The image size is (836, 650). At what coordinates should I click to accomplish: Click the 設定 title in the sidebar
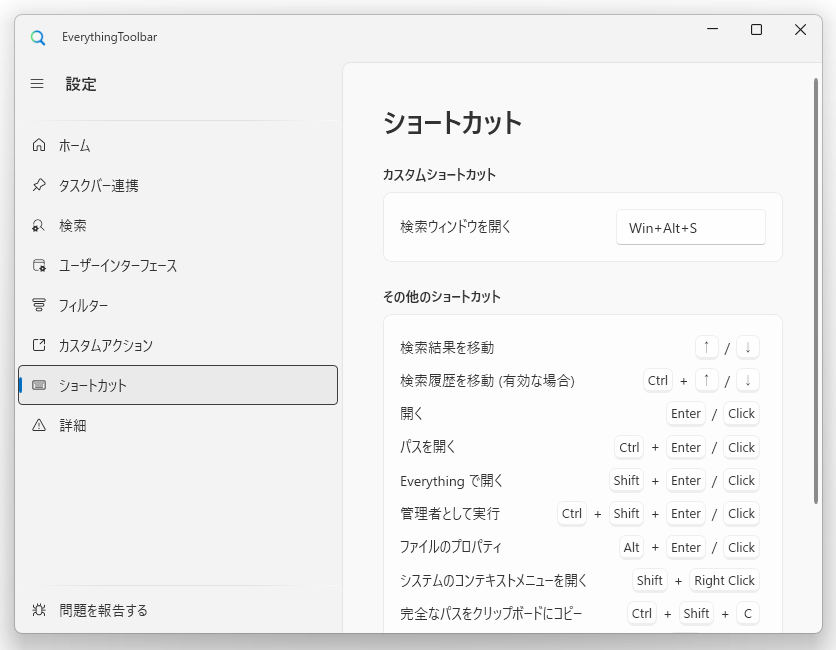click(x=81, y=84)
